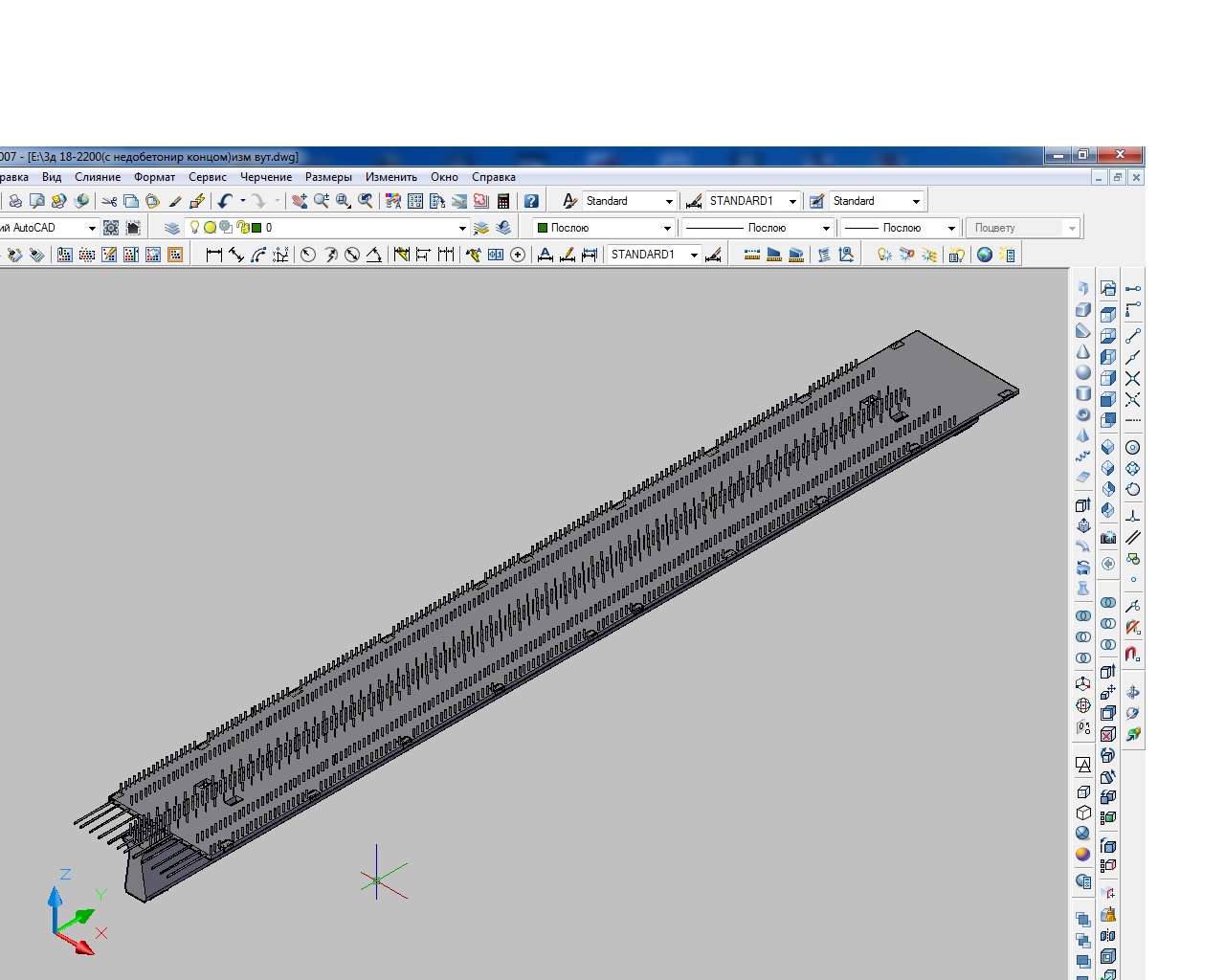The width and height of the screenshot is (1225, 980).
Task: Create a Box solid from modeling toolbar
Action: (1083, 309)
